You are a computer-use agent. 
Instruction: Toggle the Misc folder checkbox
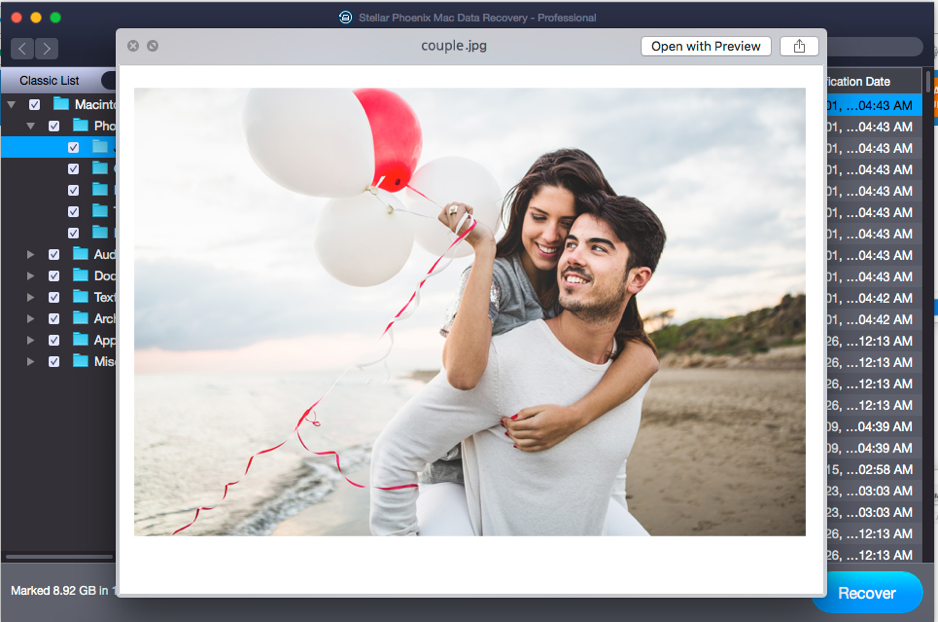click(x=54, y=361)
